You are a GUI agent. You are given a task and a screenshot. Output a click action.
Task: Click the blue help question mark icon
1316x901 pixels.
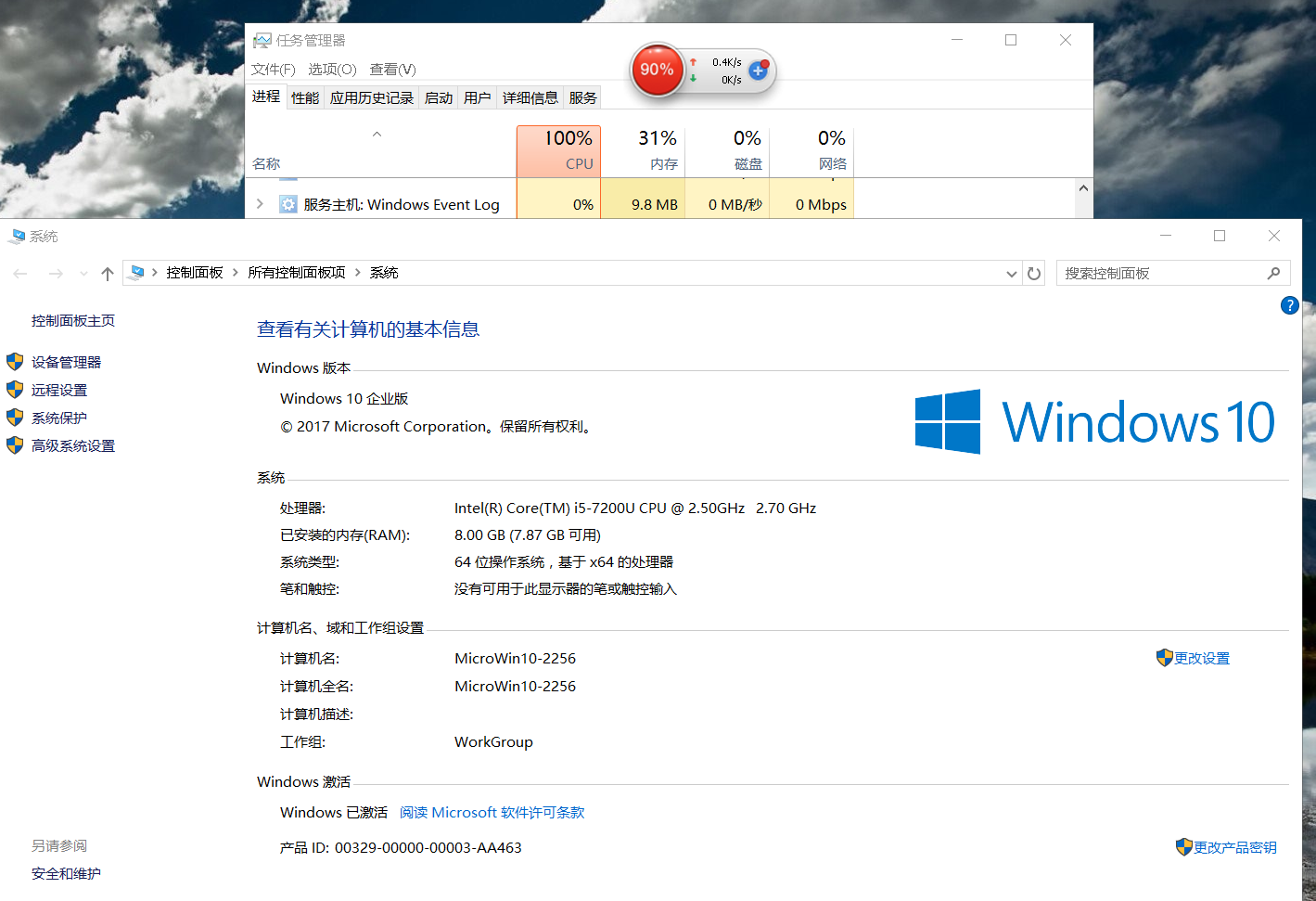coord(1289,305)
